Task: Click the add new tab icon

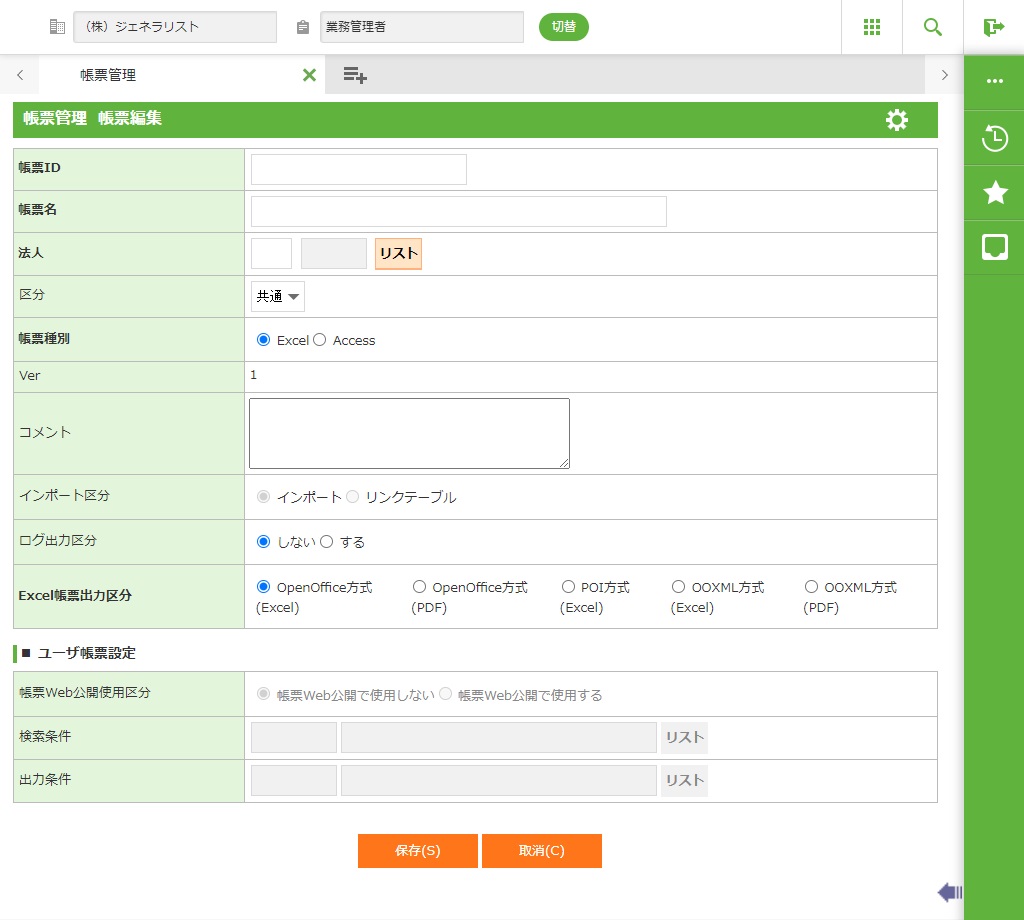Action: tap(355, 75)
